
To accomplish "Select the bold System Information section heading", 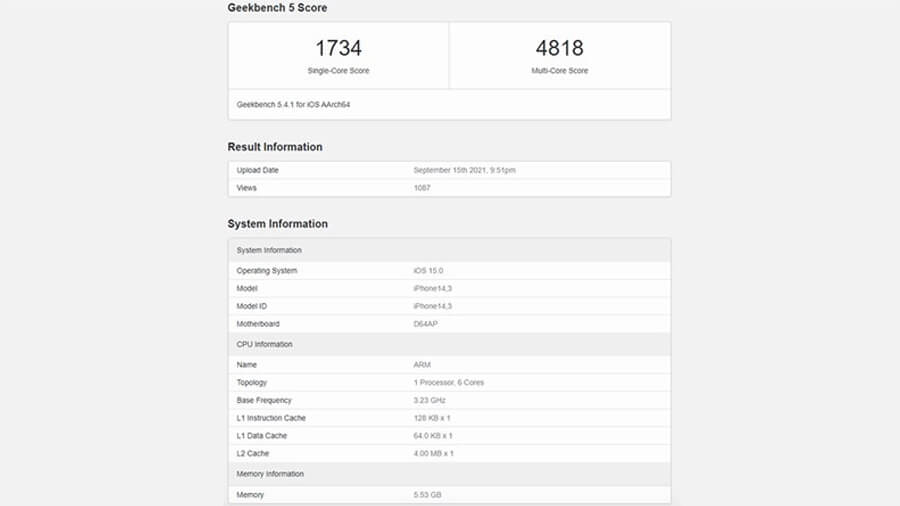I will pyautogui.click(x=277, y=224).
